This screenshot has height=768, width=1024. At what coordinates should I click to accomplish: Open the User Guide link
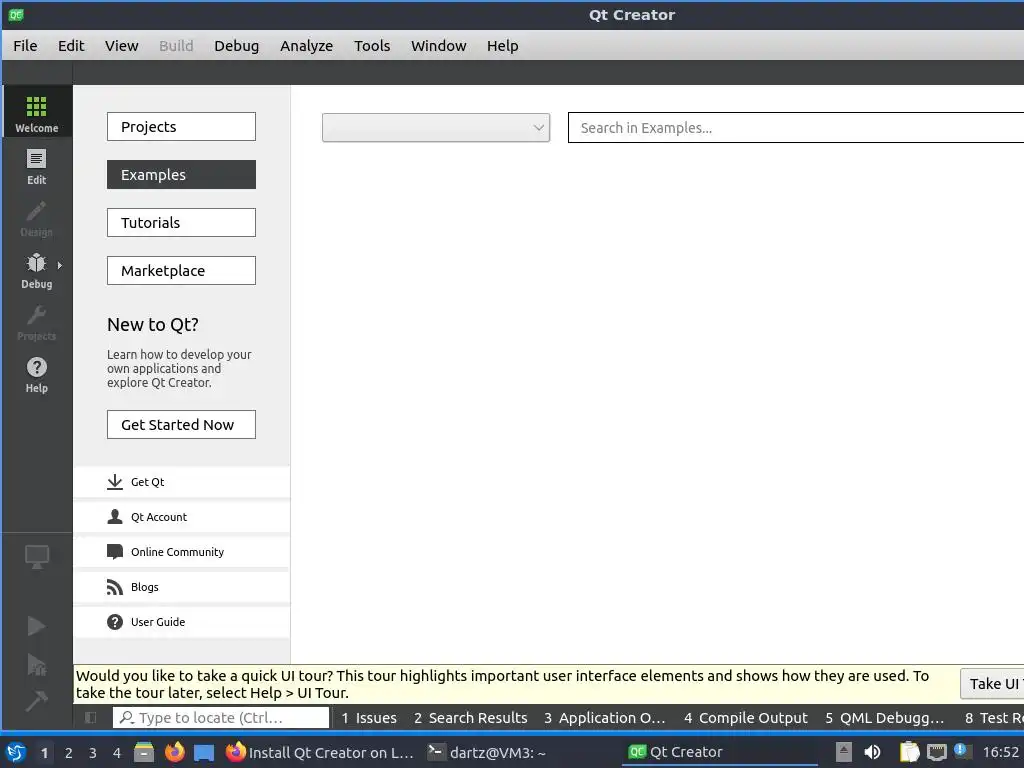point(182,622)
